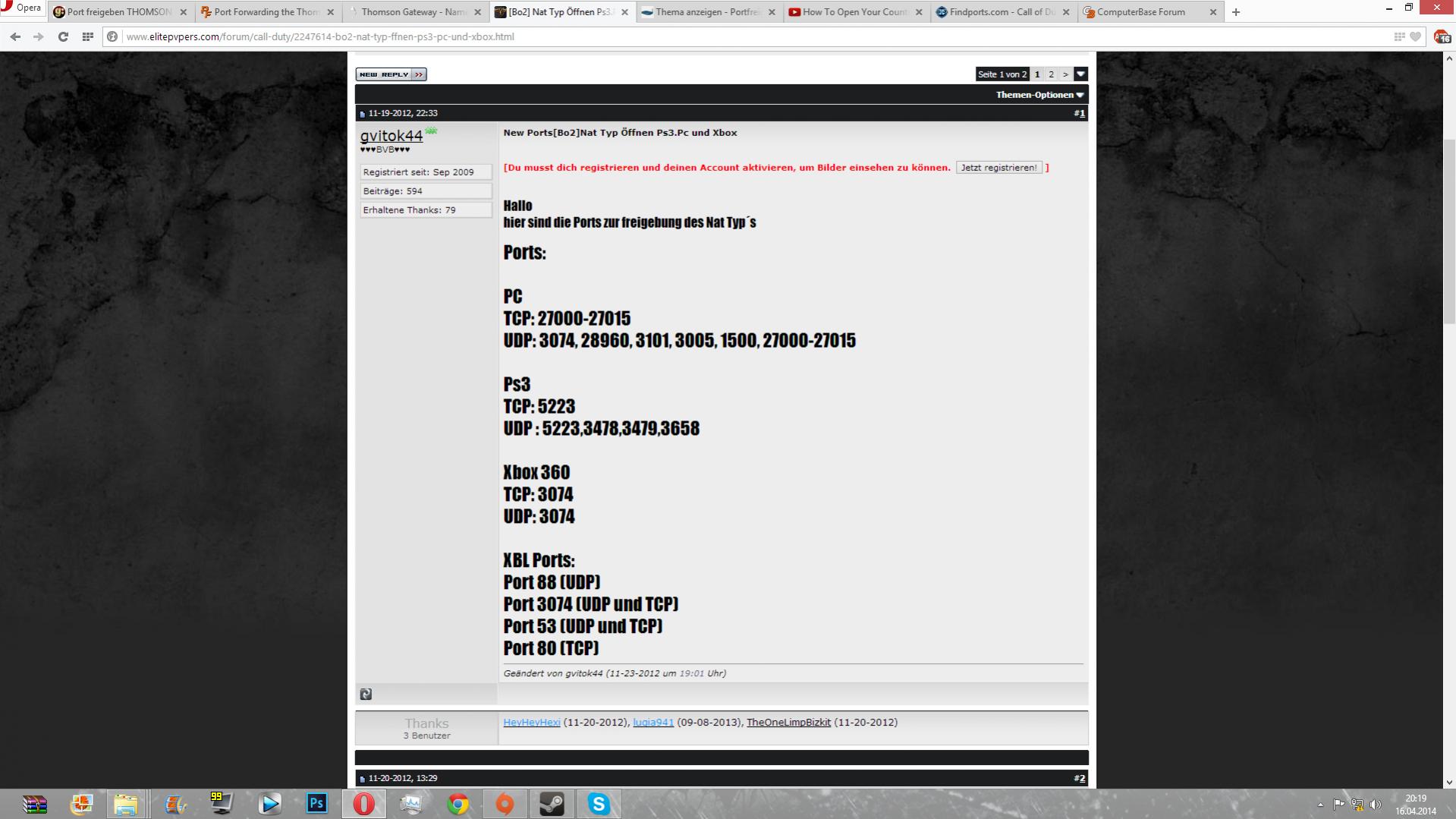Open lugia941's profile link
The width and height of the screenshot is (1456, 819).
tap(653, 723)
